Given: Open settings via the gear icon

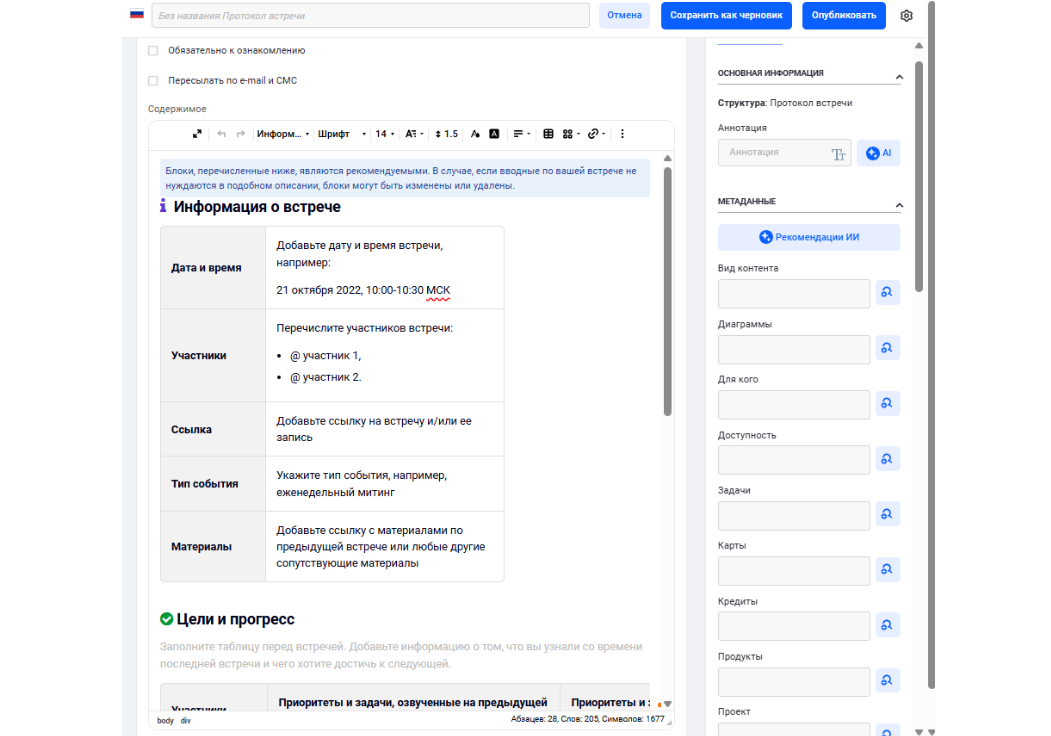Looking at the screenshot, I should point(906,15).
